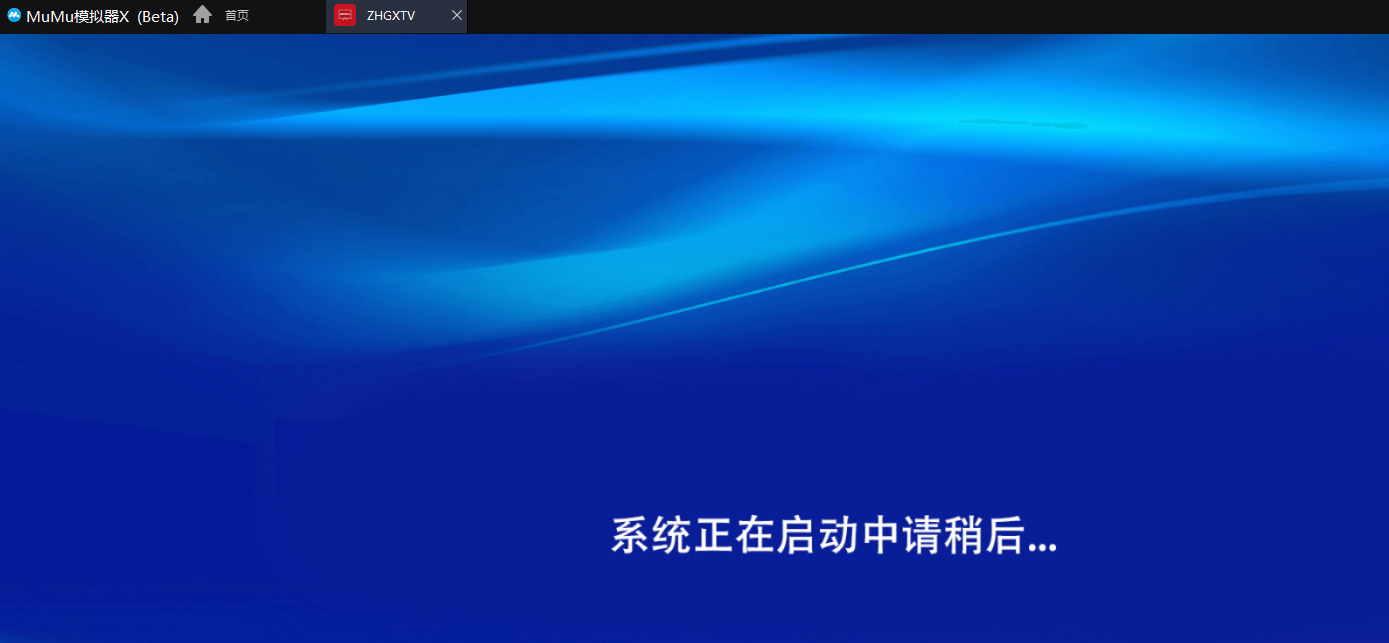The width and height of the screenshot is (1389, 643).
Task: Click the red ZHGXTV app icon
Action: coord(344,15)
